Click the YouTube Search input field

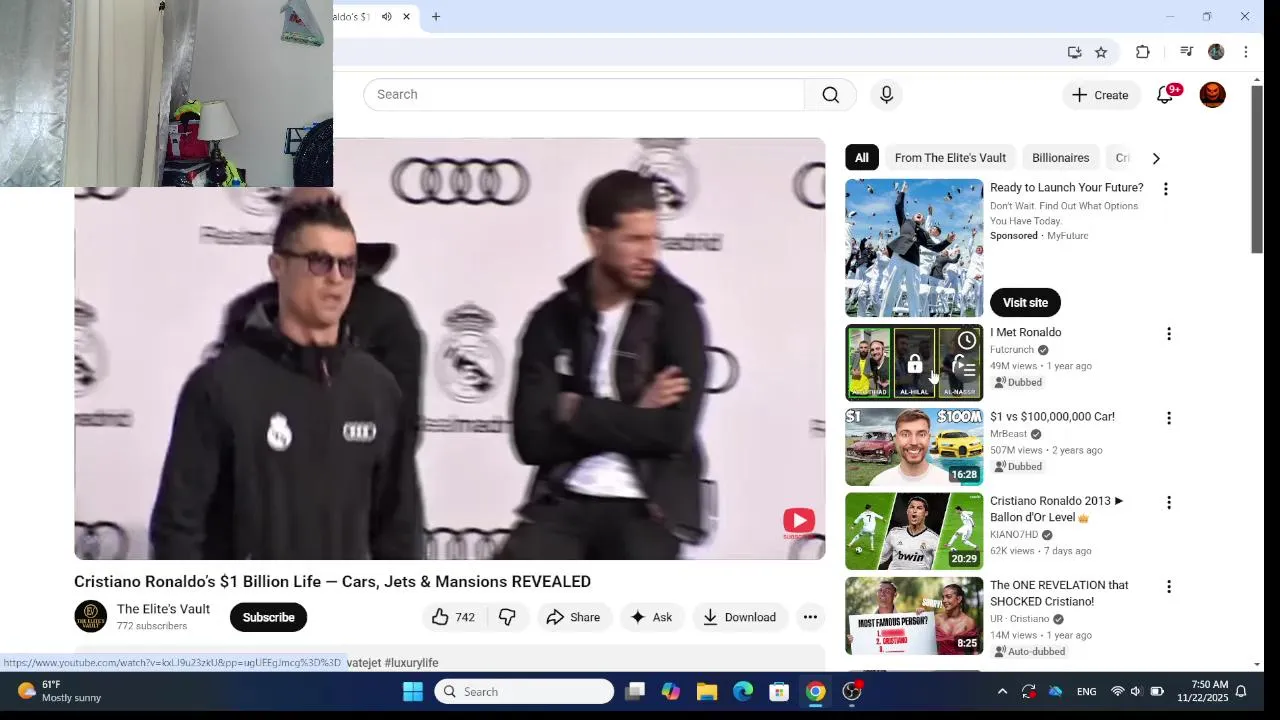click(x=584, y=94)
